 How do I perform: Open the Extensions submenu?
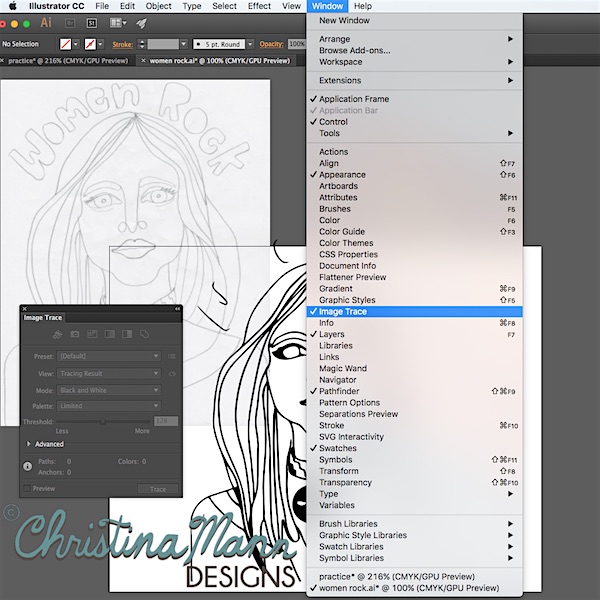[x=414, y=81]
